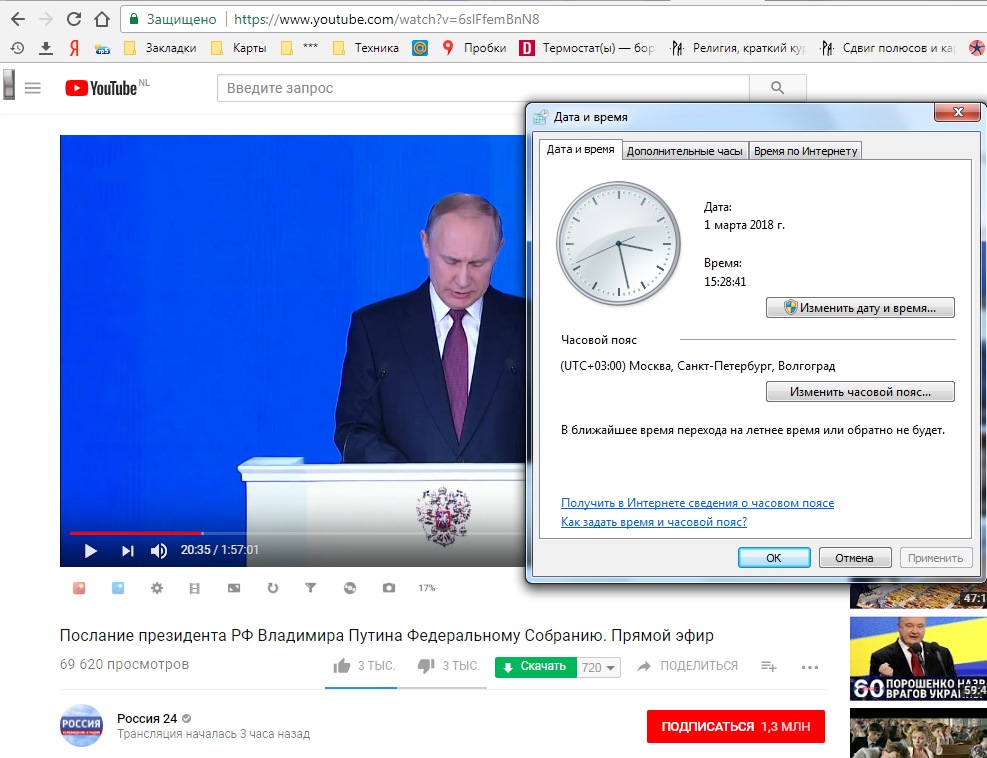Switch to the Дополнительные часы tab
The width and height of the screenshot is (987, 758).
click(684, 151)
